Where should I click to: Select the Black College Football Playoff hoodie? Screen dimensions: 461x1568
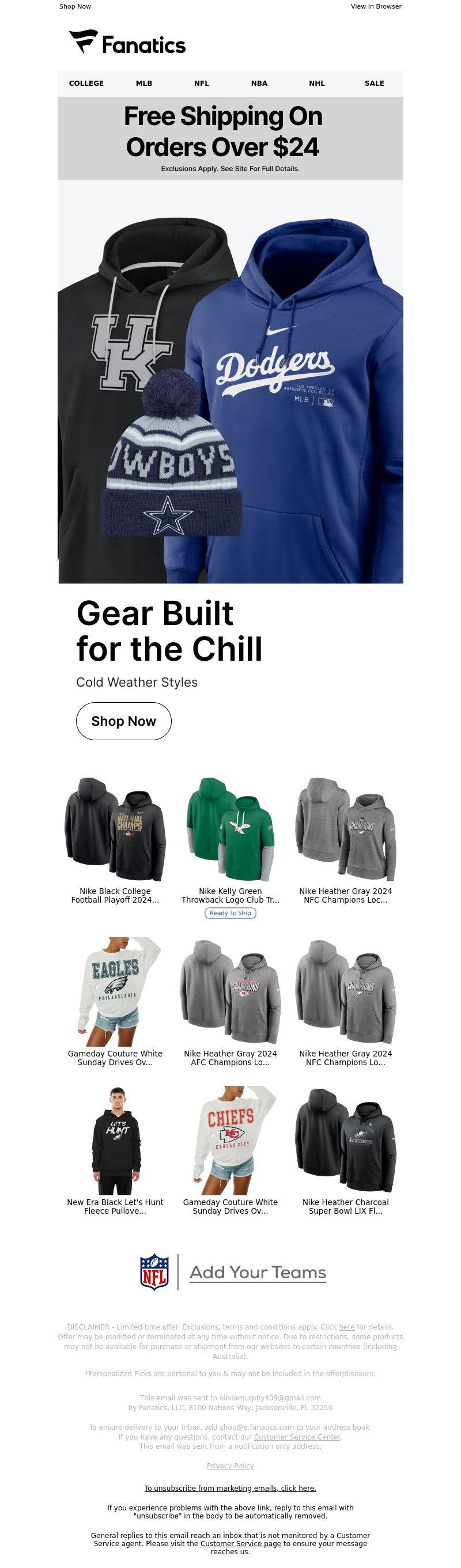[115, 829]
